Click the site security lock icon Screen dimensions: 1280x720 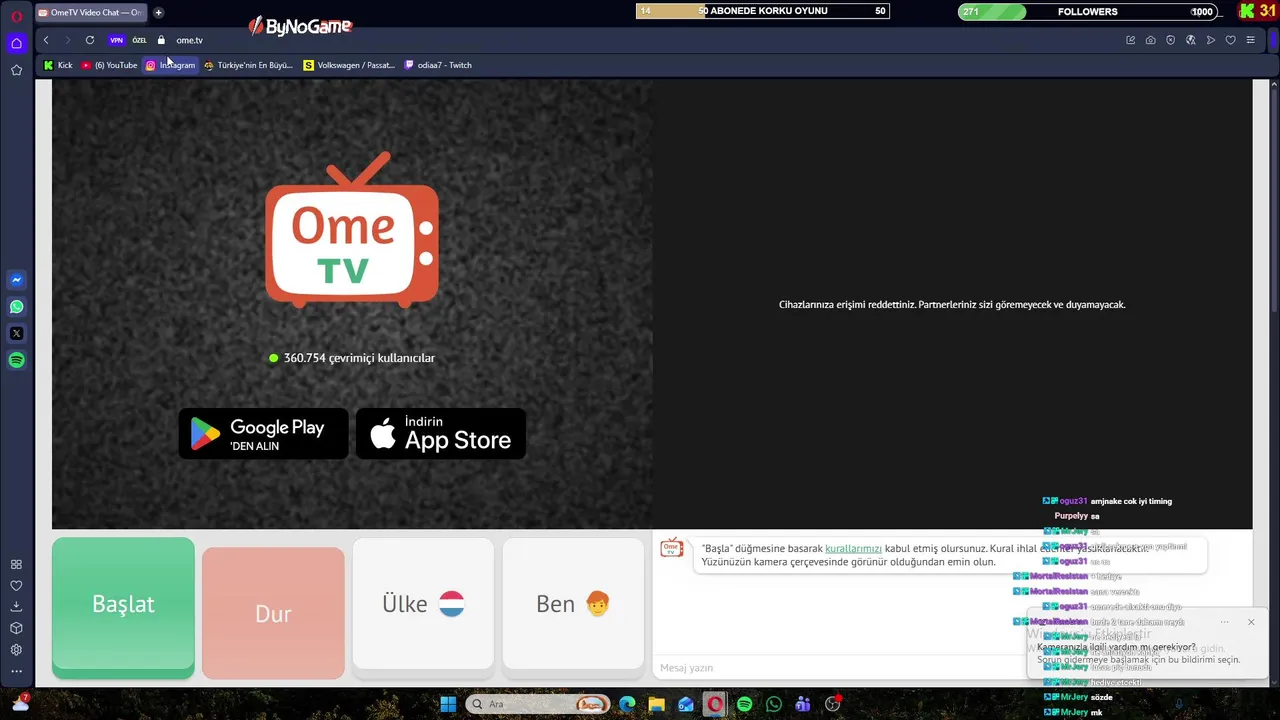pyautogui.click(x=161, y=40)
